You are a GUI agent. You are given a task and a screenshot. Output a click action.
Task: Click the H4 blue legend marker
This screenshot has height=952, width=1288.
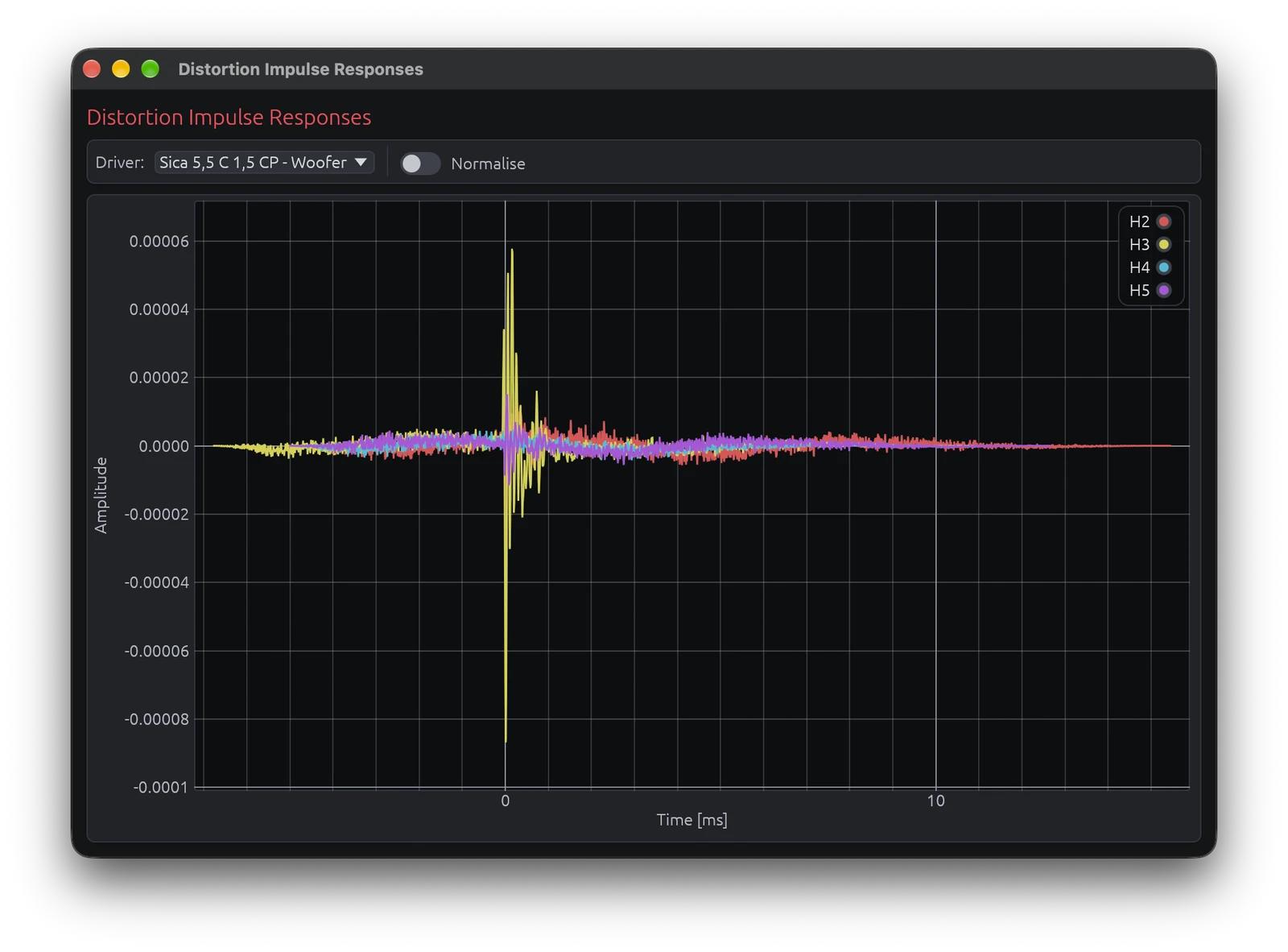click(x=1163, y=267)
